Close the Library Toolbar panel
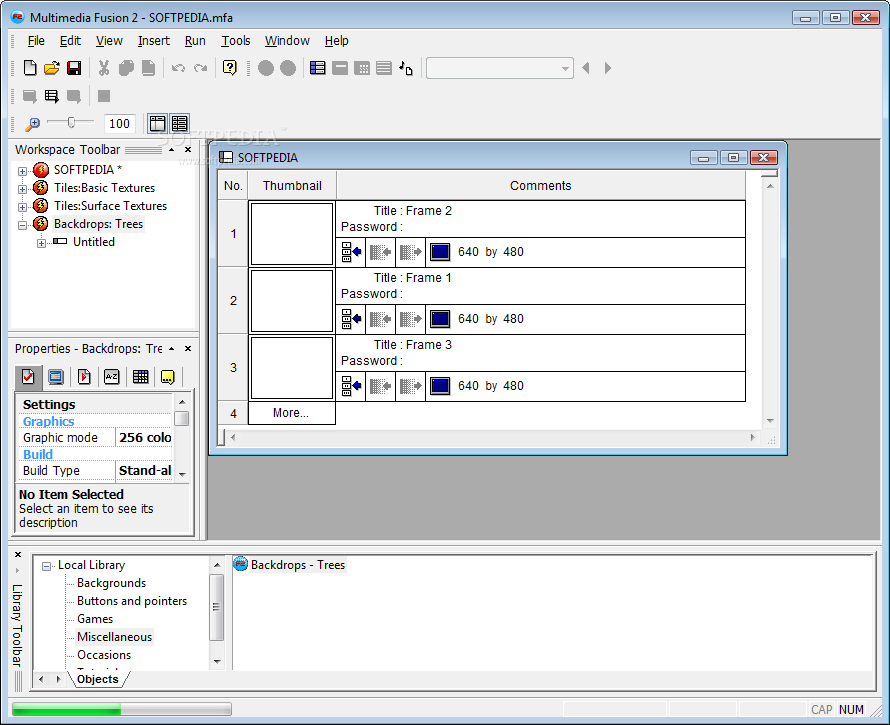 click(18, 555)
